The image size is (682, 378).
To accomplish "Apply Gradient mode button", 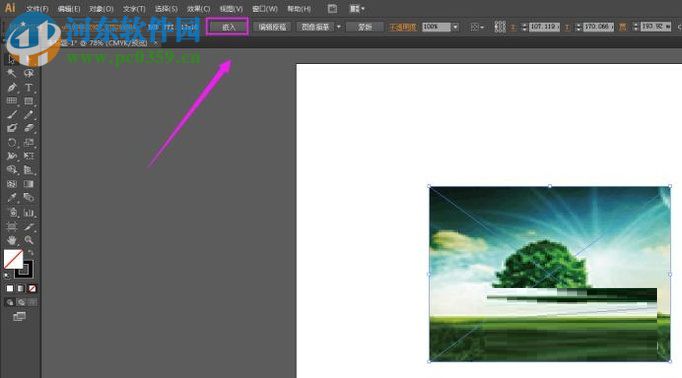I will 21,288.
